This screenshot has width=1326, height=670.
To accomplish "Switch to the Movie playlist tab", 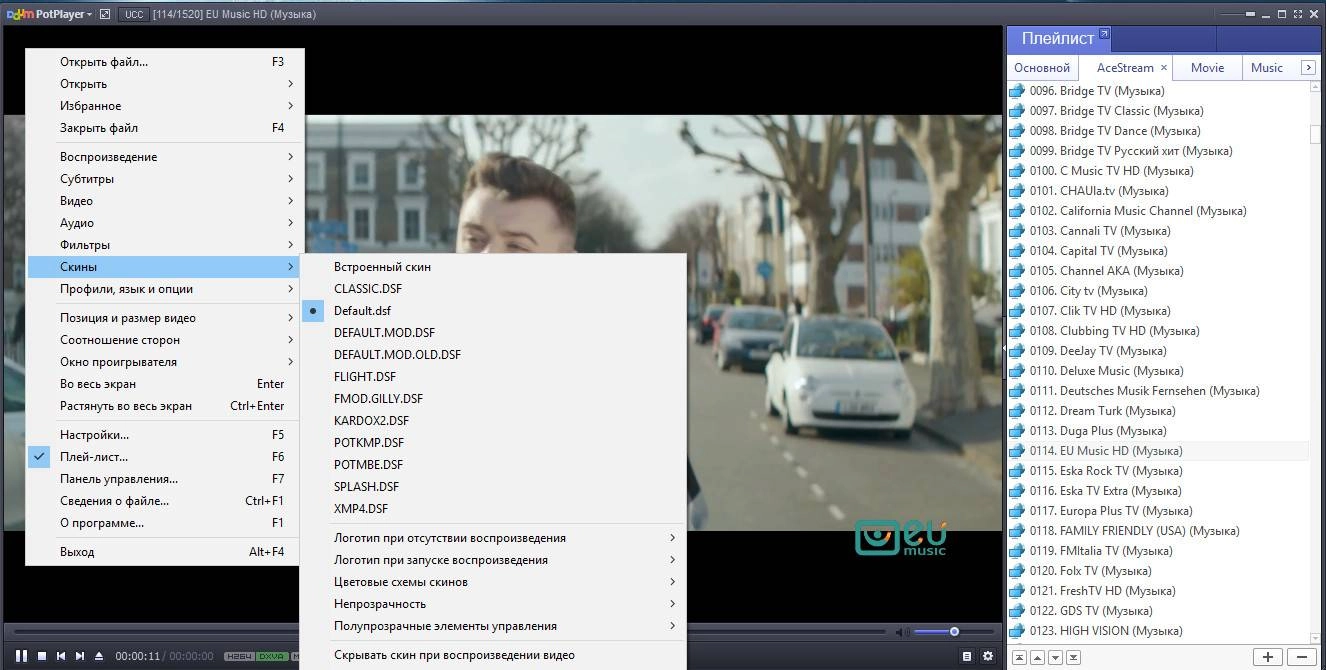I will 1207,68.
